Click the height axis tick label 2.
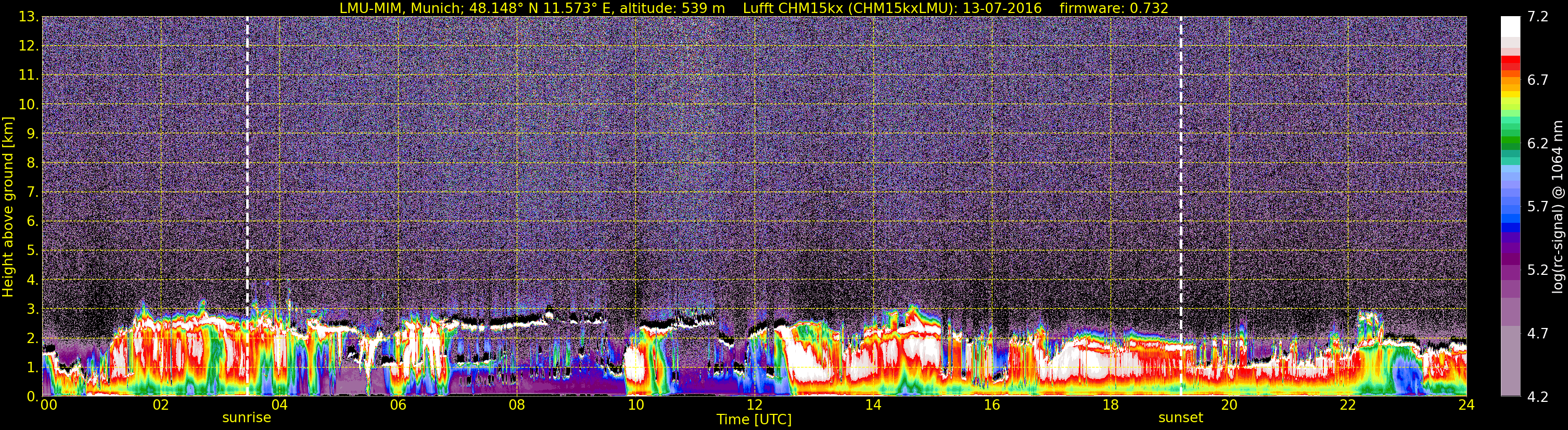Image resolution: width=1568 pixels, height=430 pixels. click(x=33, y=338)
